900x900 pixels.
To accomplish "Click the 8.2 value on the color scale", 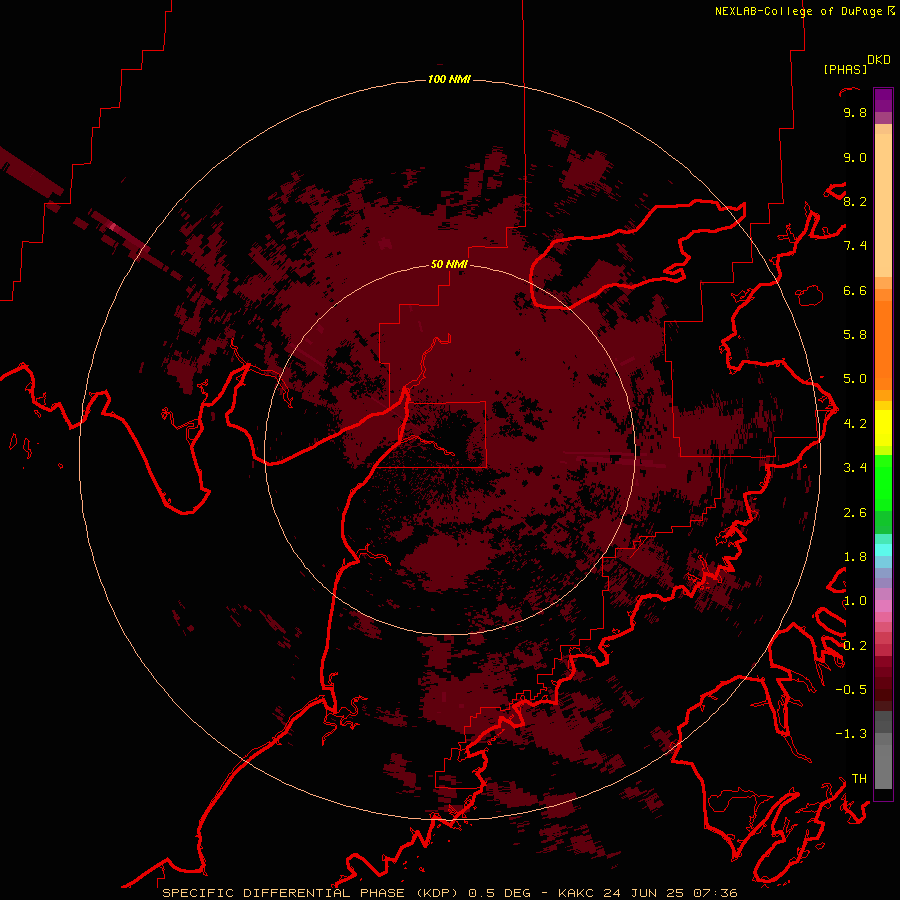I will [x=855, y=201].
